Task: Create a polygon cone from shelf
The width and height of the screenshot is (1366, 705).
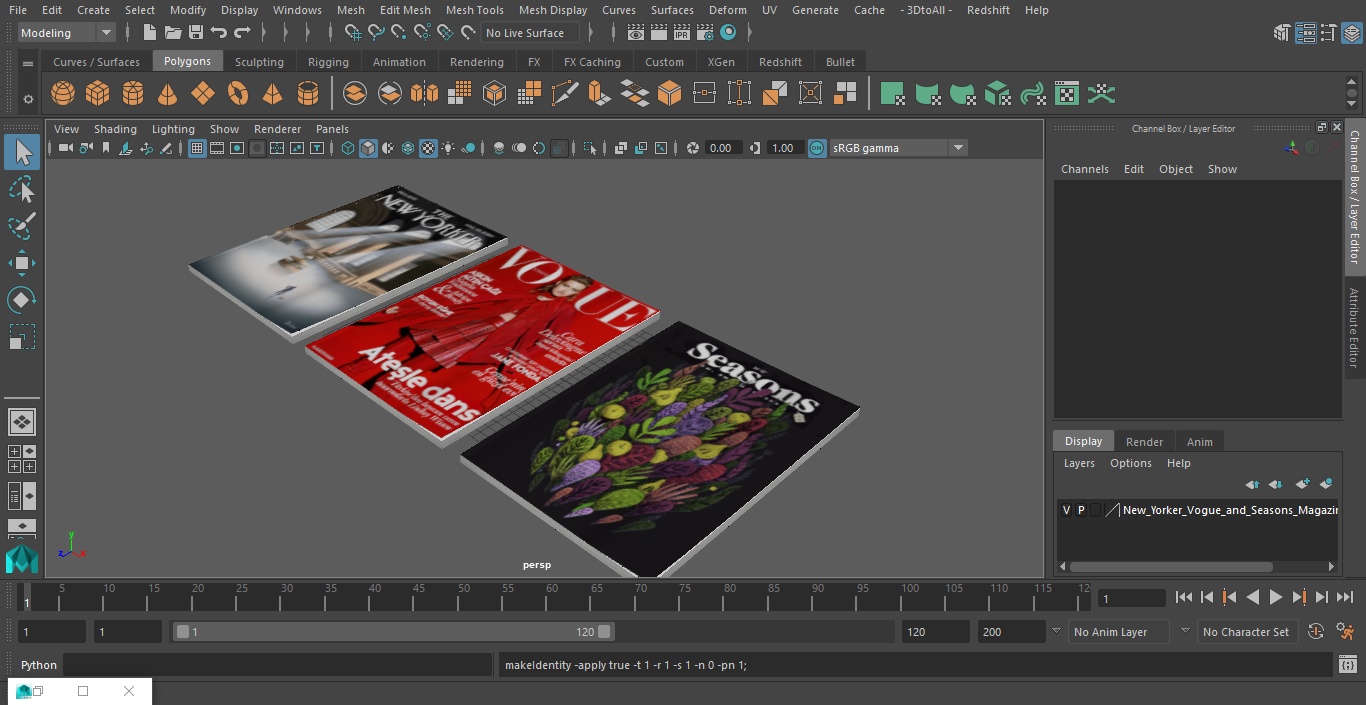Action: click(x=168, y=94)
